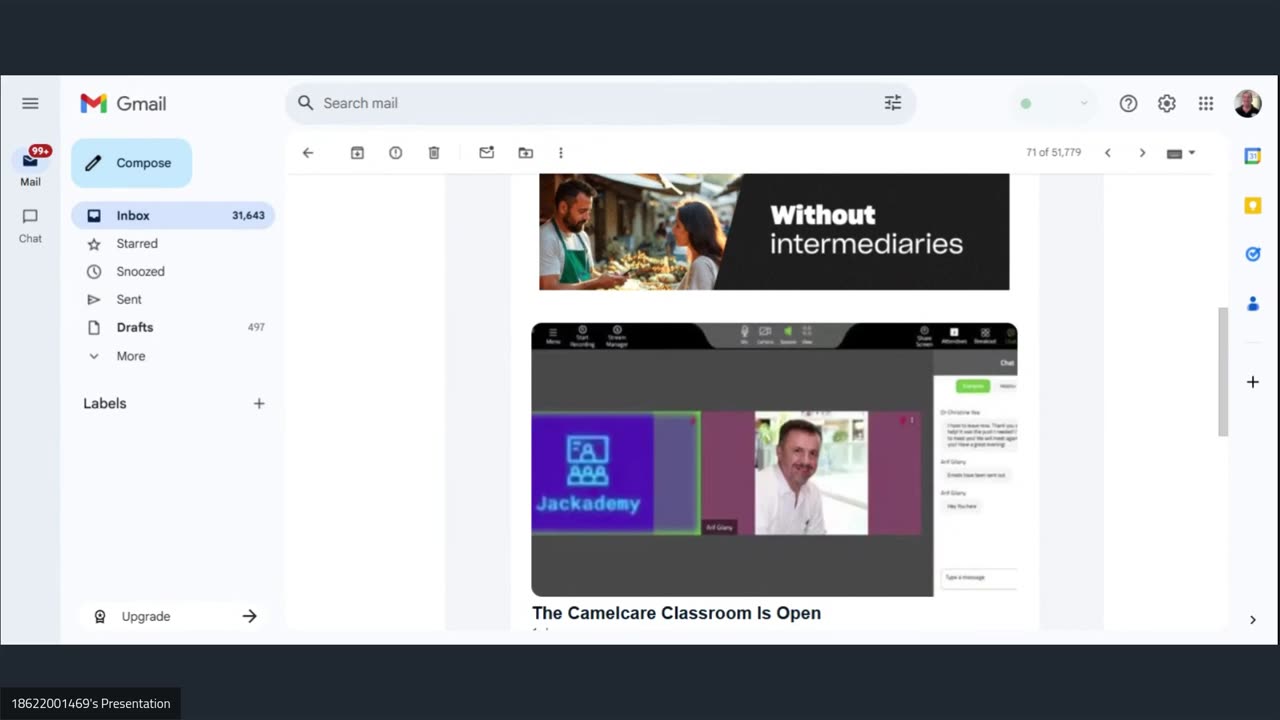This screenshot has width=1280, height=720.
Task: Open Google Contacts side panel
Action: click(1253, 304)
